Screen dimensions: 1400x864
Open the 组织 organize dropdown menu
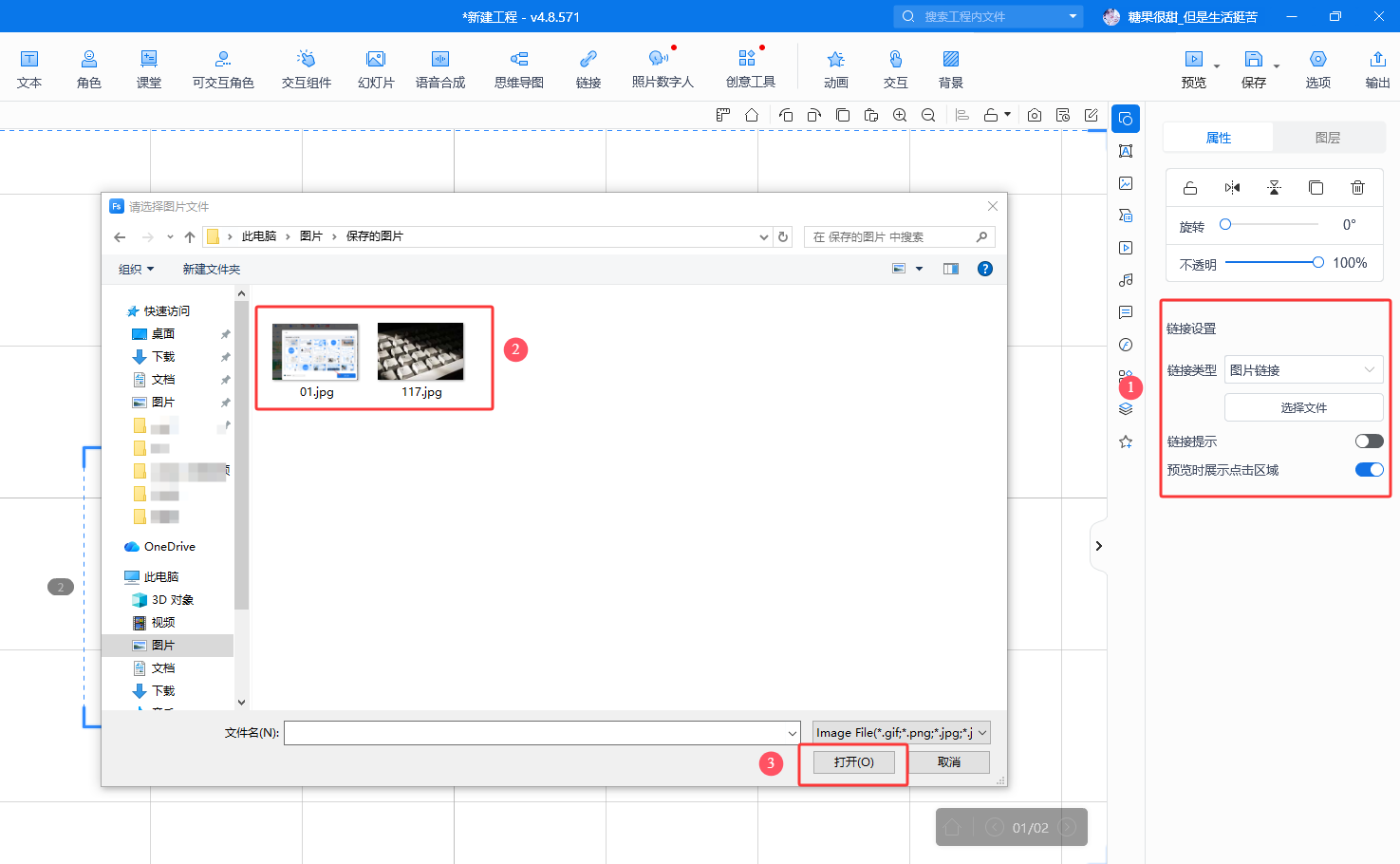136,270
